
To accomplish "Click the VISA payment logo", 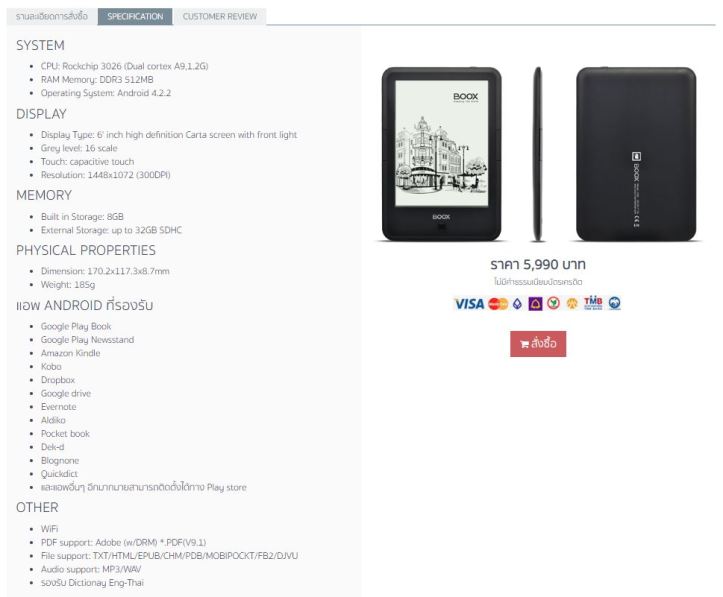I will point(469,304).
